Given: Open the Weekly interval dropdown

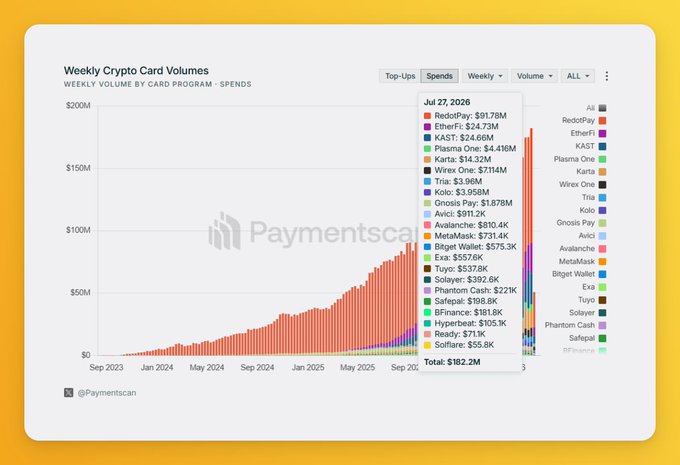Looking at the screenshot, I should [485, 76].
